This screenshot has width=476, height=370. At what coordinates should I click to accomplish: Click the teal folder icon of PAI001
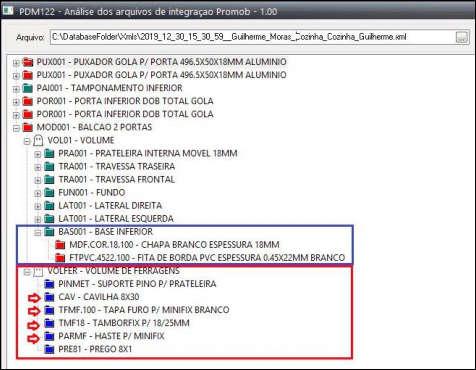(28, 88)
